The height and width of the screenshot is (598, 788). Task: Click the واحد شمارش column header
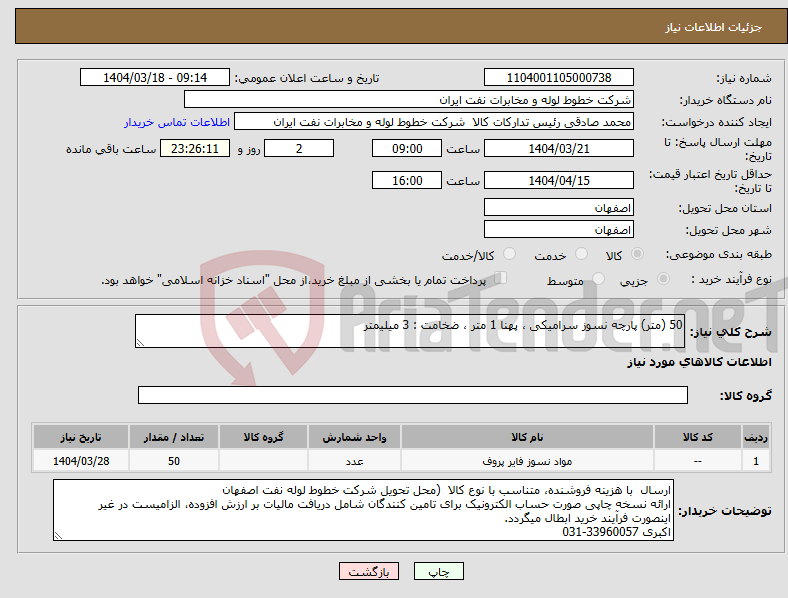tap(354, 437)
